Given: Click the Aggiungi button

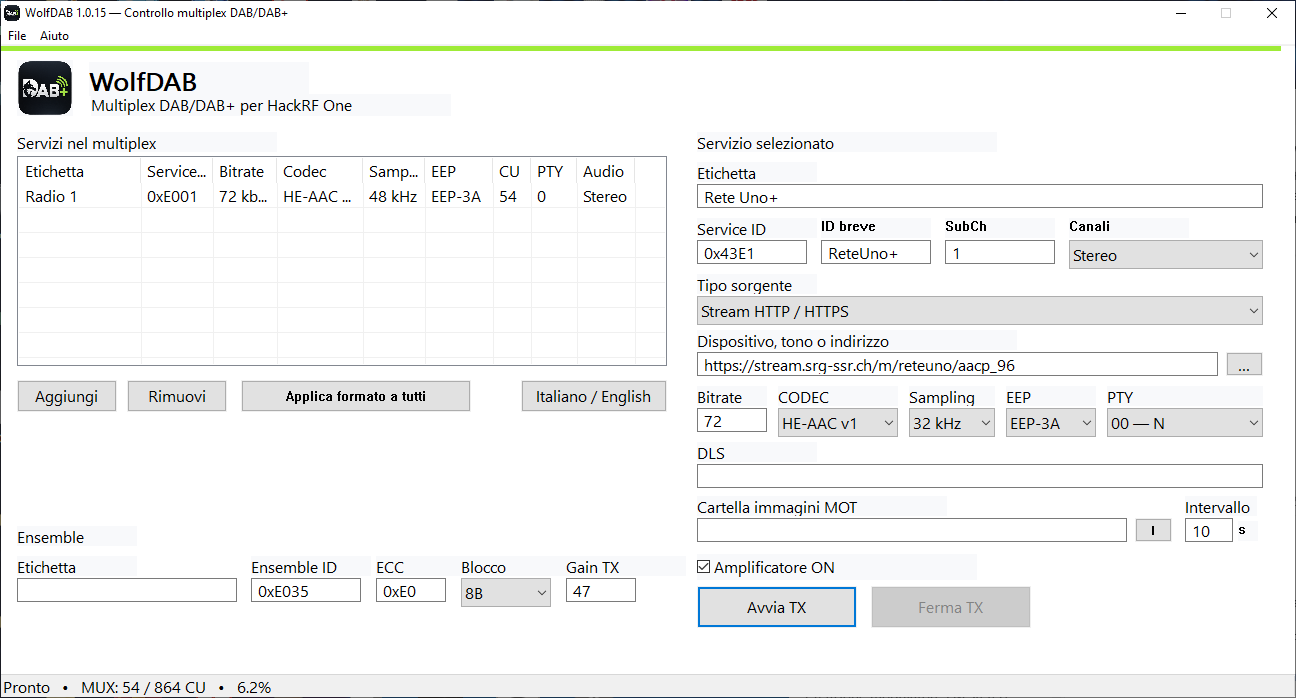Looking at the screenshot, I should 67,396.
